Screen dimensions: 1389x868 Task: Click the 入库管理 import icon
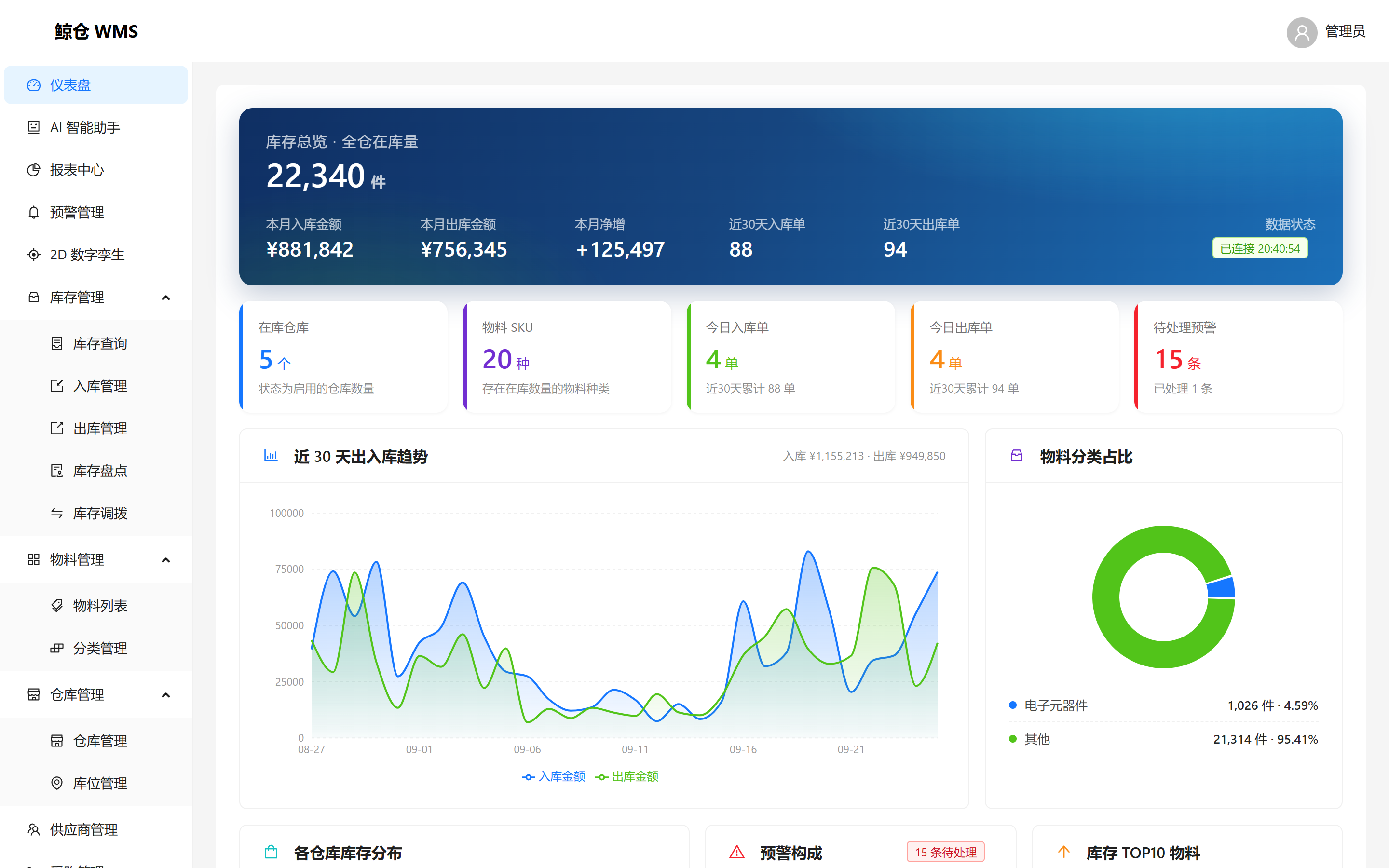(57, 386)
